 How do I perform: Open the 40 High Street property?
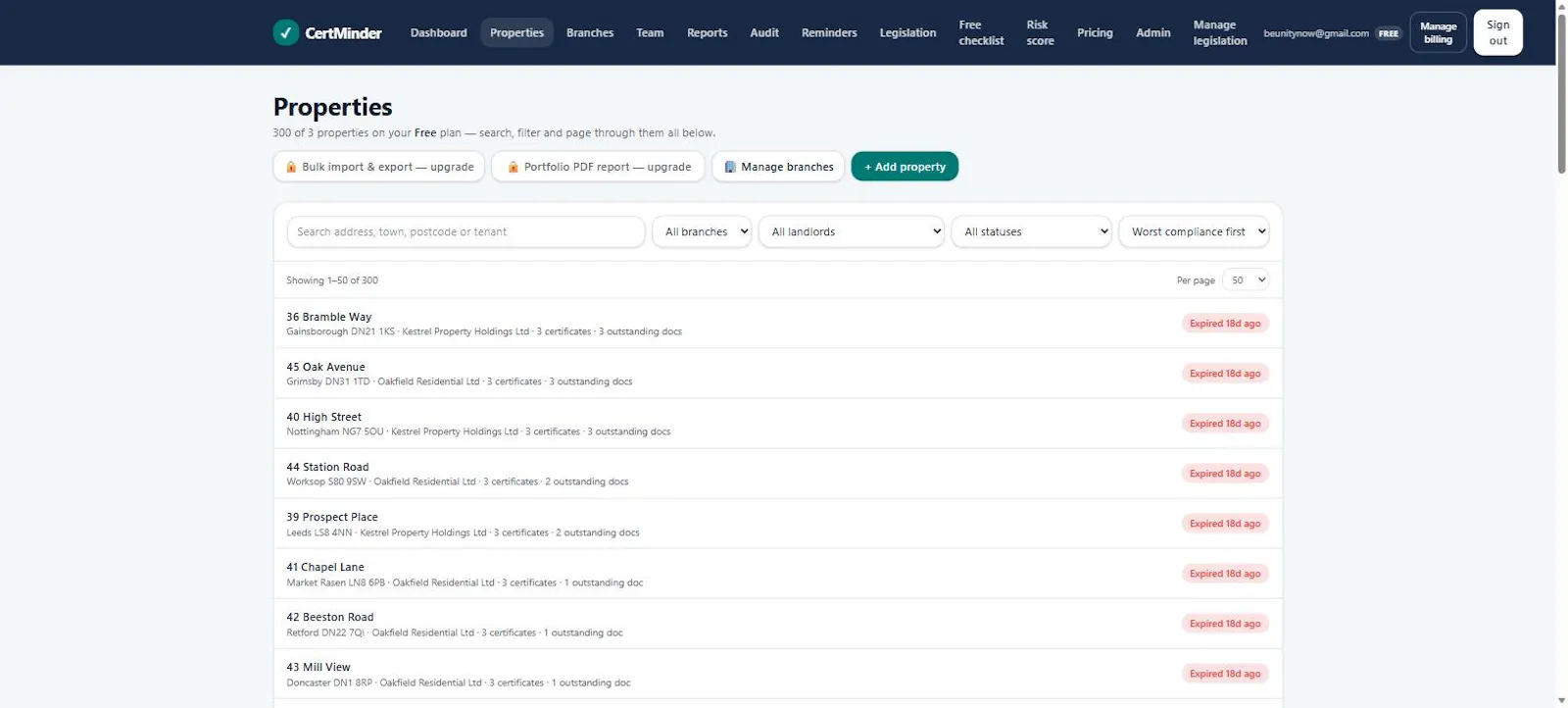[x=777, y=424]
